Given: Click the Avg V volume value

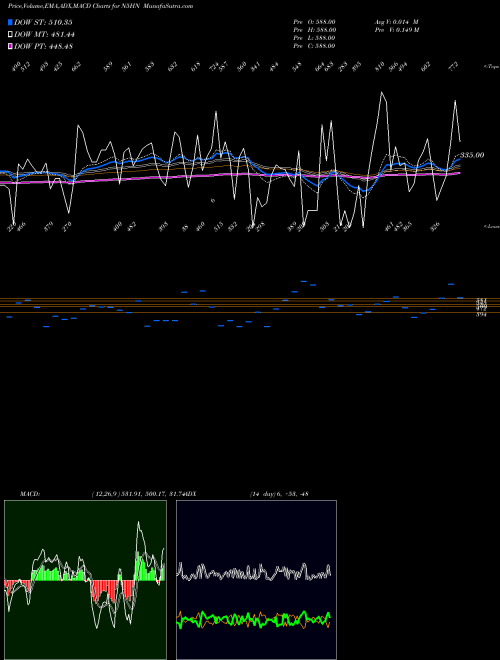Looking at the screenshot, I should coord(396,21).
